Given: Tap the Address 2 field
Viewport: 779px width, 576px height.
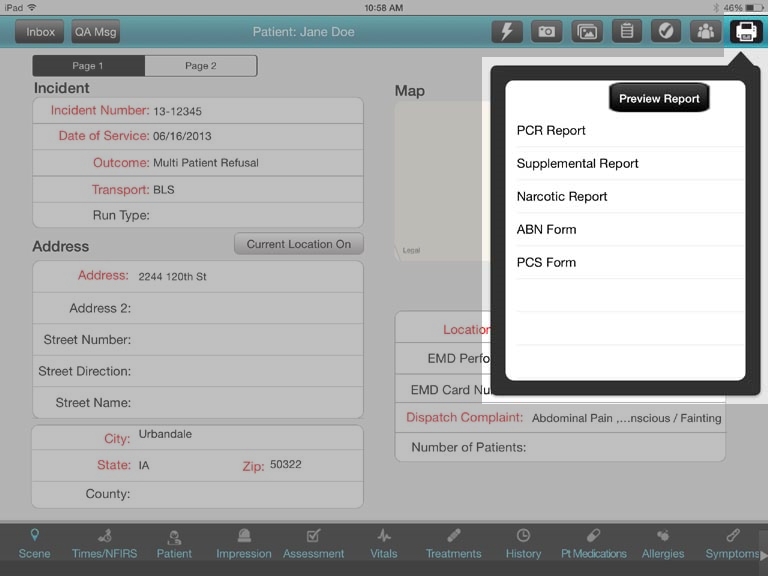Looking at the screenshot, I should tap(245, 308).
